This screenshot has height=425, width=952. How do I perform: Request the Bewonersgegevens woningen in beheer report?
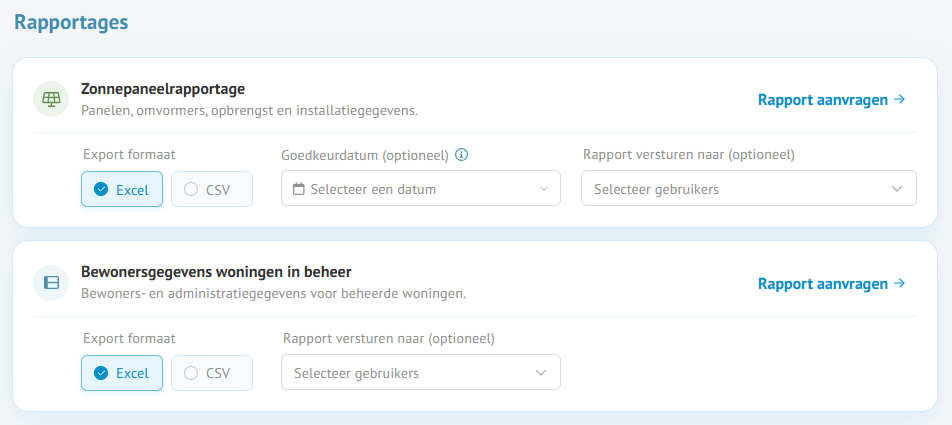(831, 284)
